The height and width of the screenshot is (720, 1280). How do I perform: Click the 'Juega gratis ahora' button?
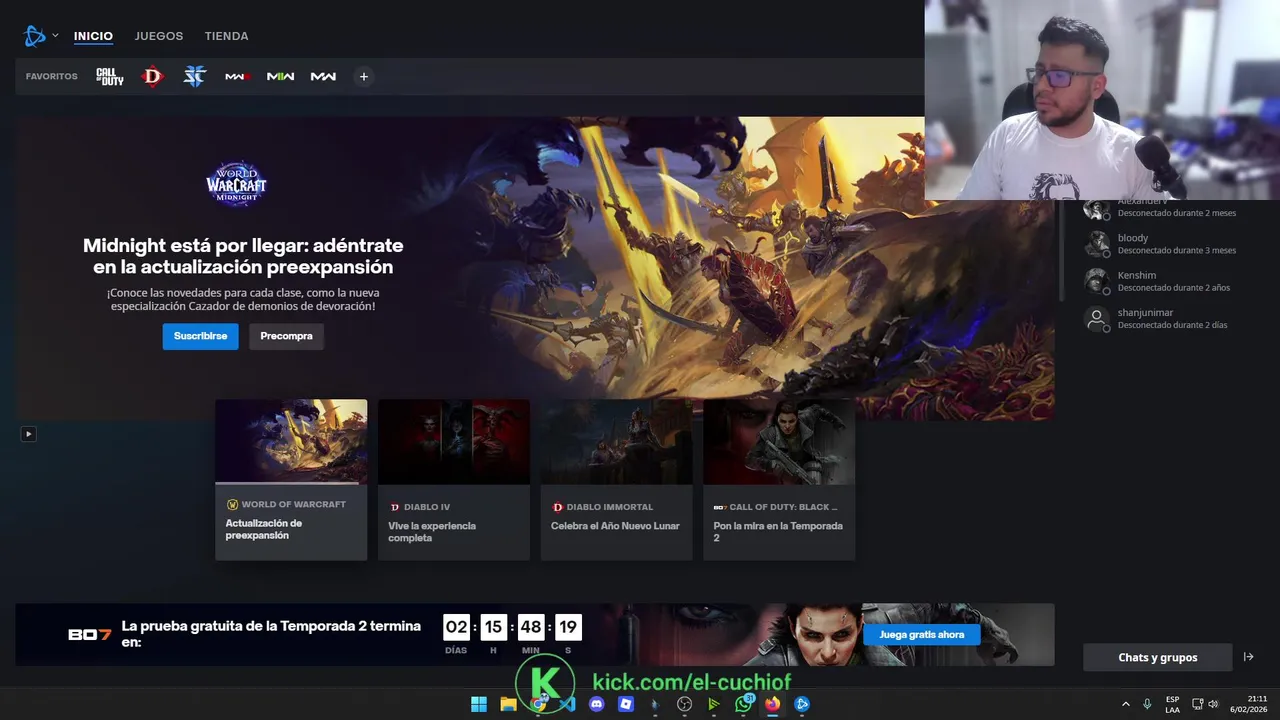(x=921, y=635)
